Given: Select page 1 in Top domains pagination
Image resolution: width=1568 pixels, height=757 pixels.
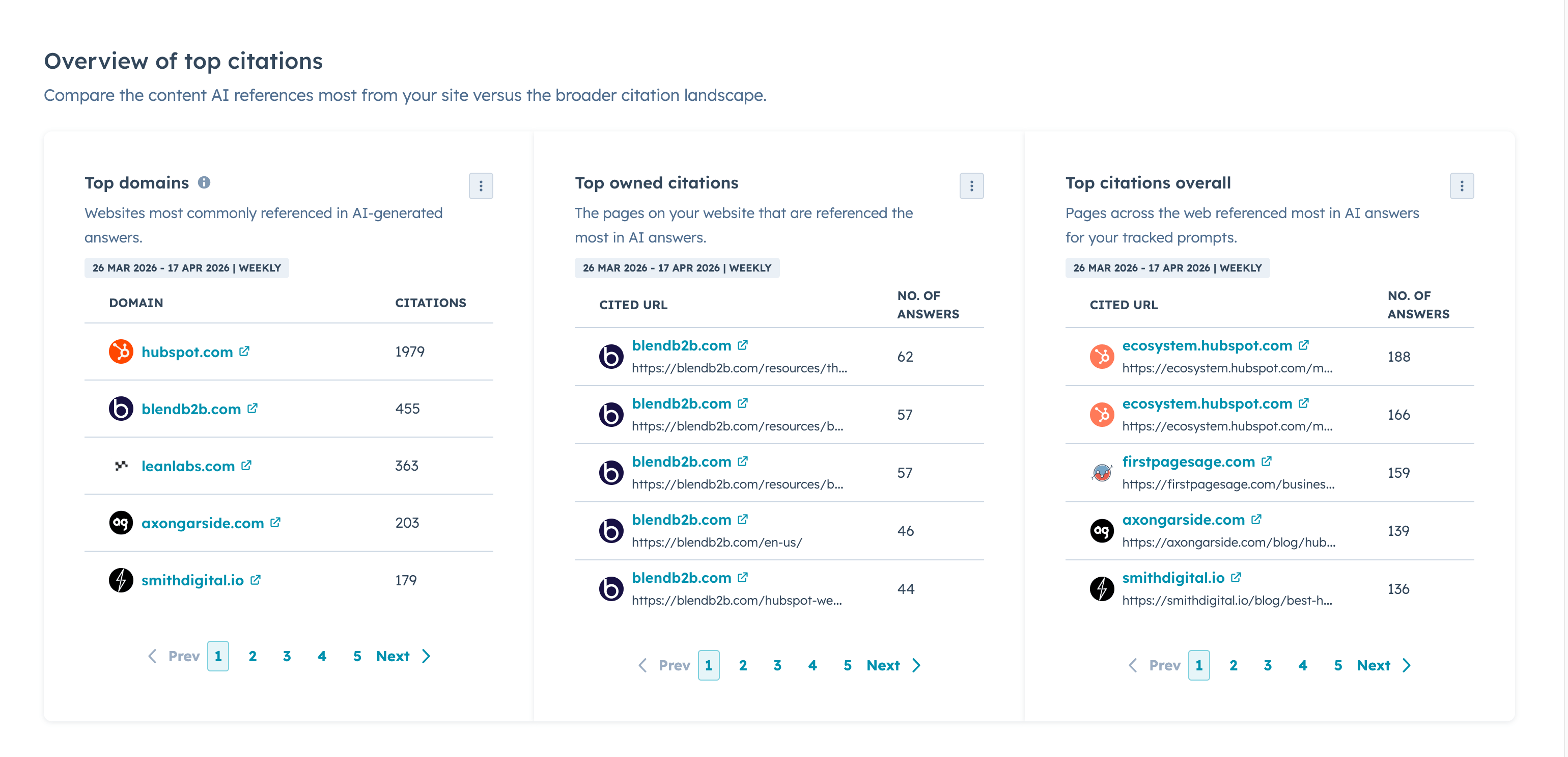Looking at the screenshot, I should pos(218,656).
